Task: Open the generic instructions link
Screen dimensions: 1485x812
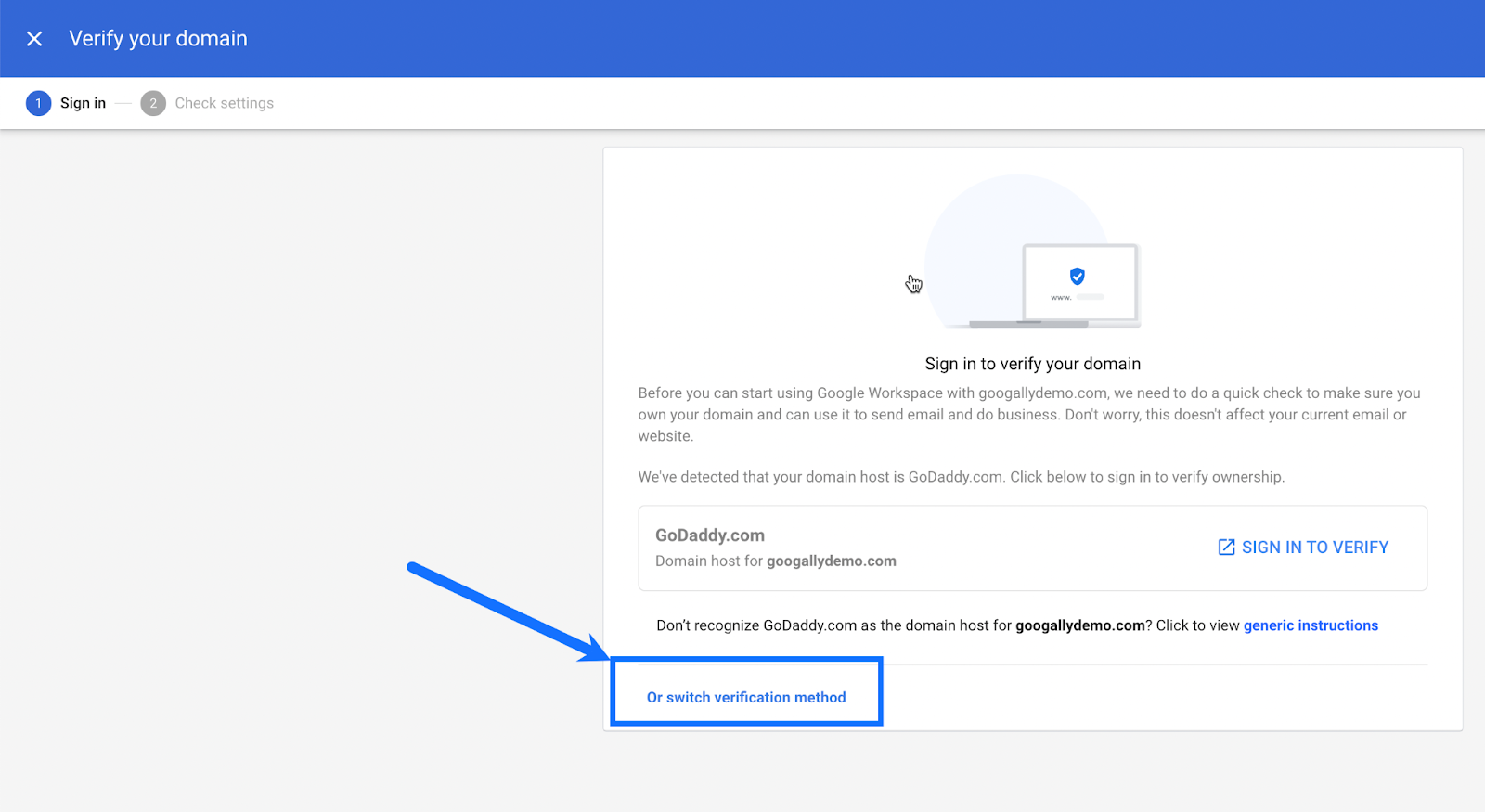Action: tap(1311, 625)
